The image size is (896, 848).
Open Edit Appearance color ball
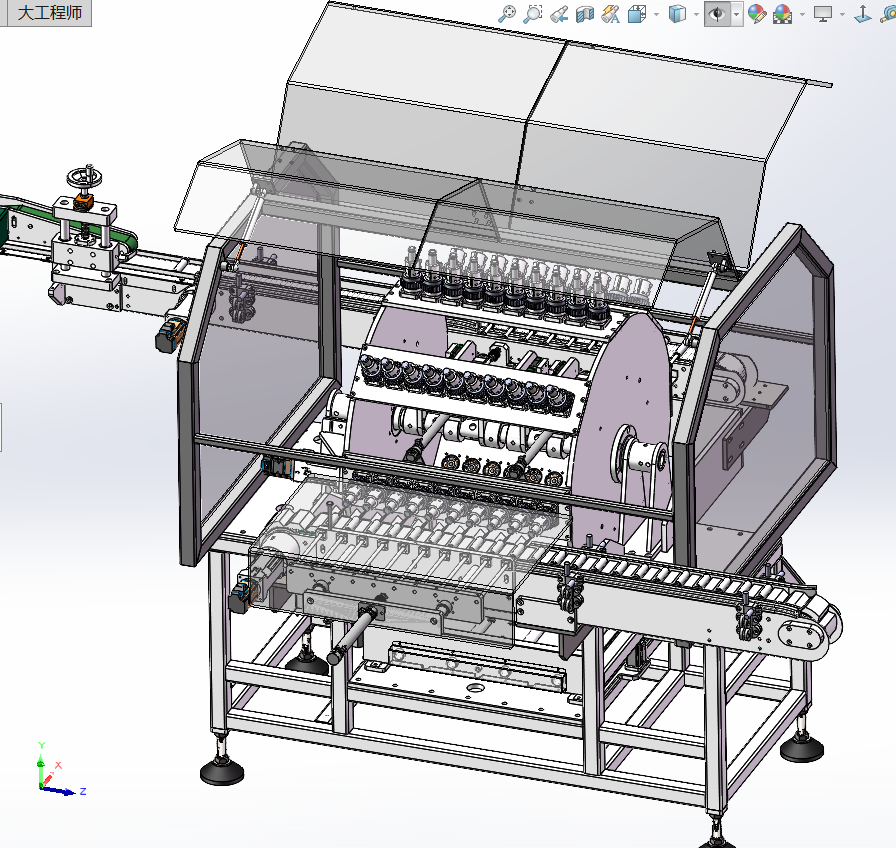click(757, 13)
